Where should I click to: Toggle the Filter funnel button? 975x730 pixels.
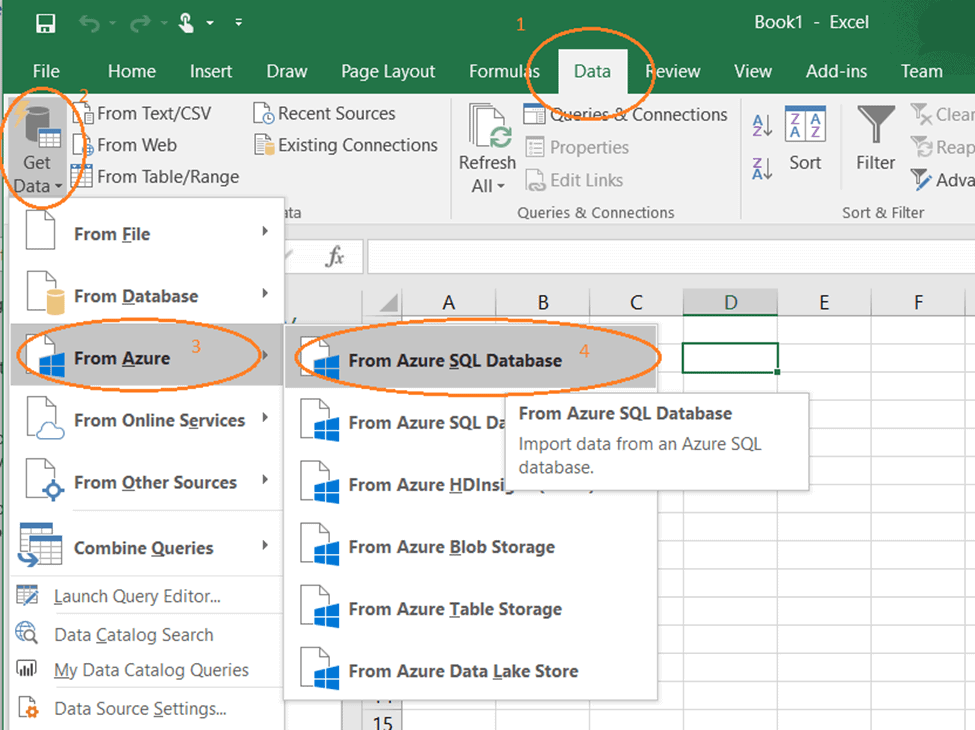click(876, 138)
